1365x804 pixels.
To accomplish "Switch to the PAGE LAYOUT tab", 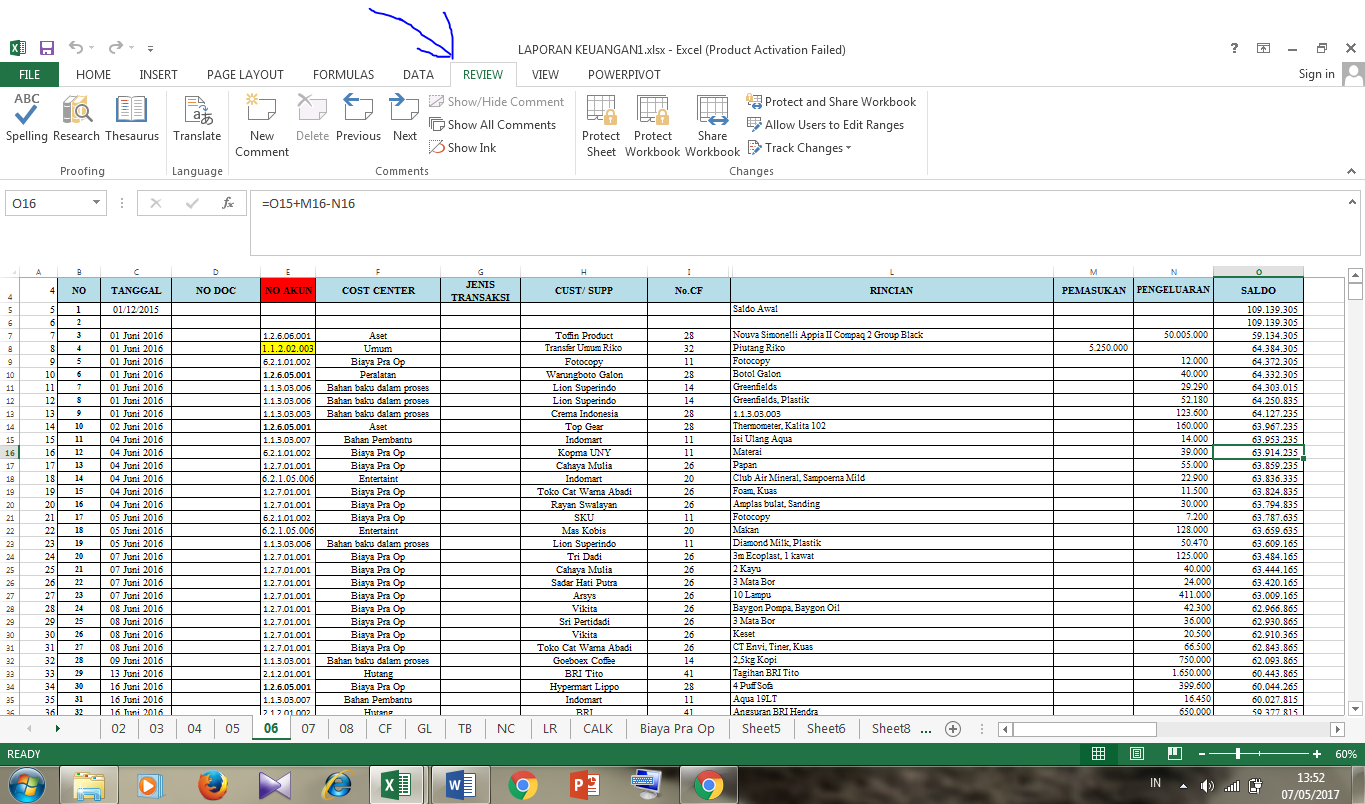I will click(x=245, y=75).
